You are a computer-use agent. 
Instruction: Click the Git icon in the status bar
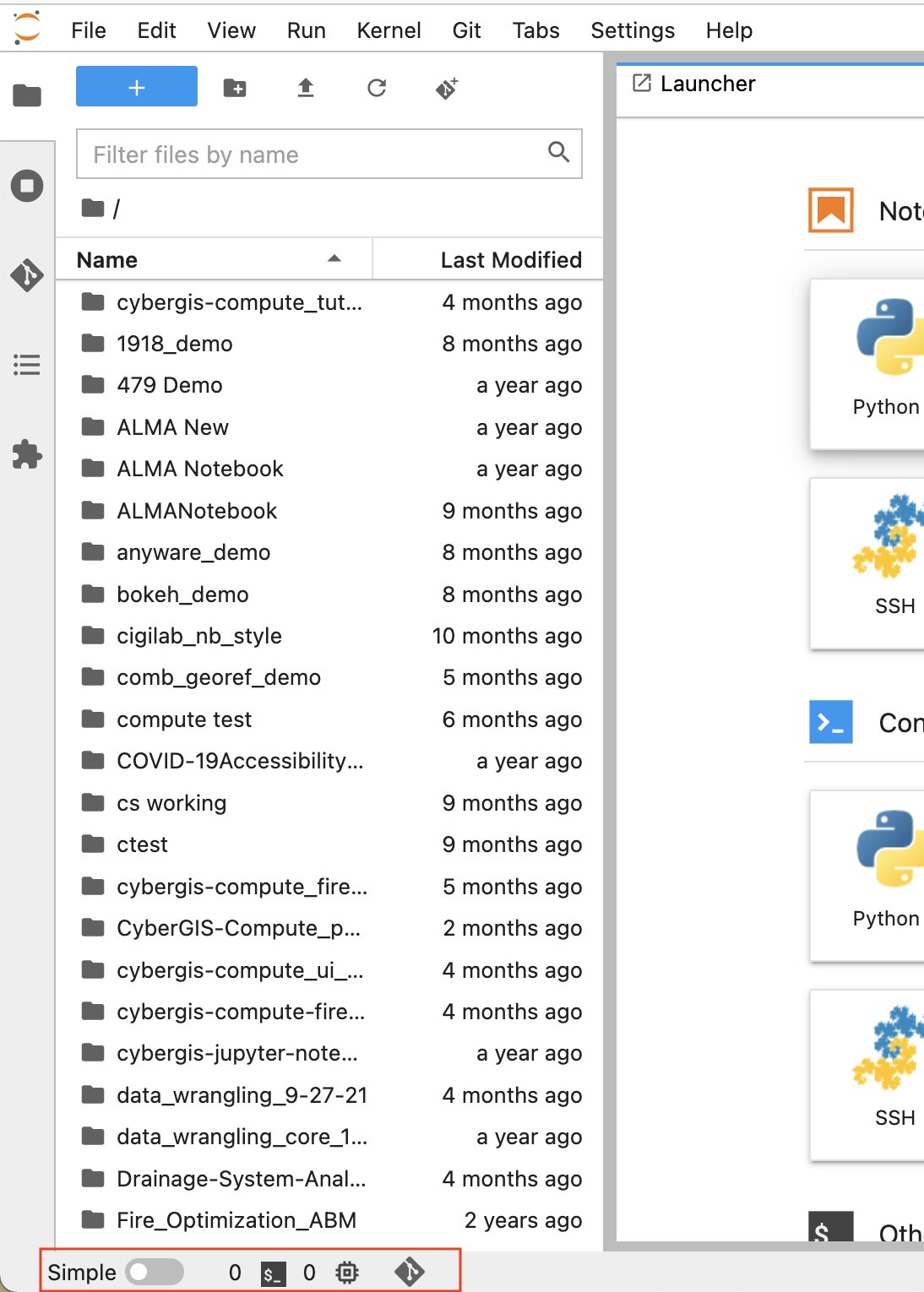tap(409, 1272)
